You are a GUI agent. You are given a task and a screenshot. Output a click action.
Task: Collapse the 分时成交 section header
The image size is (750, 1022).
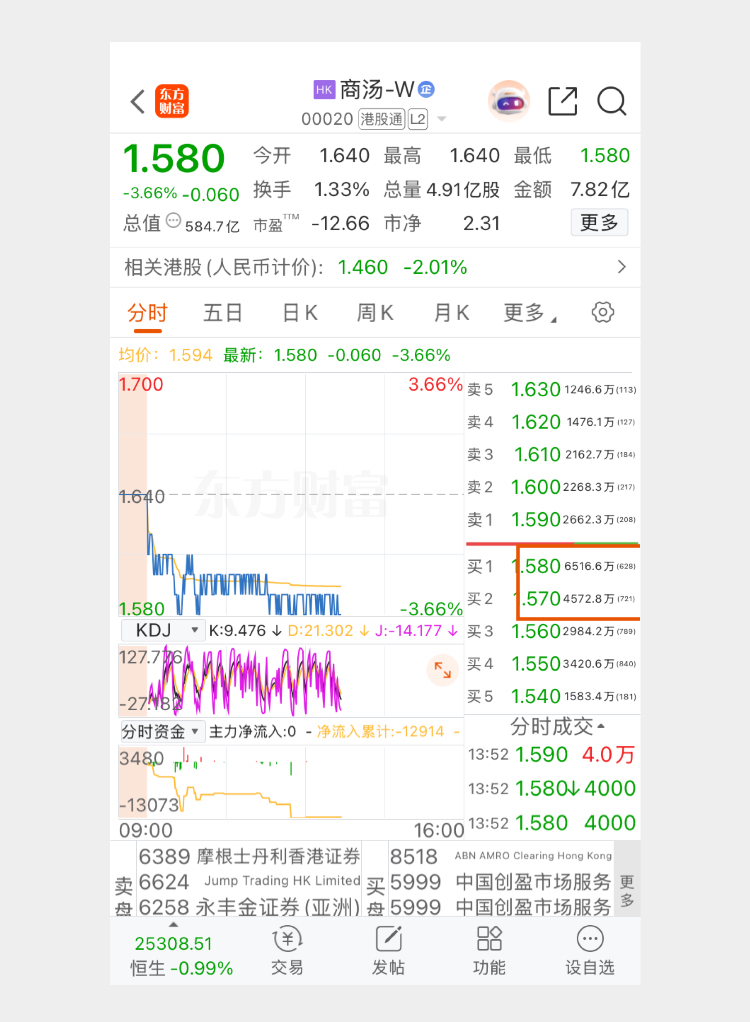pyautogui.click(x=557, y=726)
